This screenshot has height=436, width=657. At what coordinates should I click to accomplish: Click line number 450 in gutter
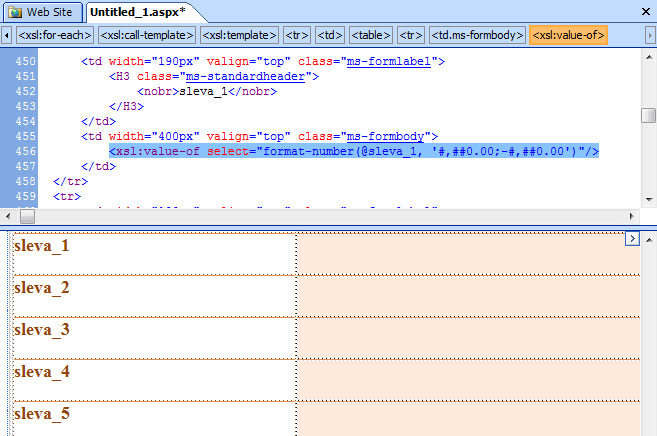coord(26,62)
